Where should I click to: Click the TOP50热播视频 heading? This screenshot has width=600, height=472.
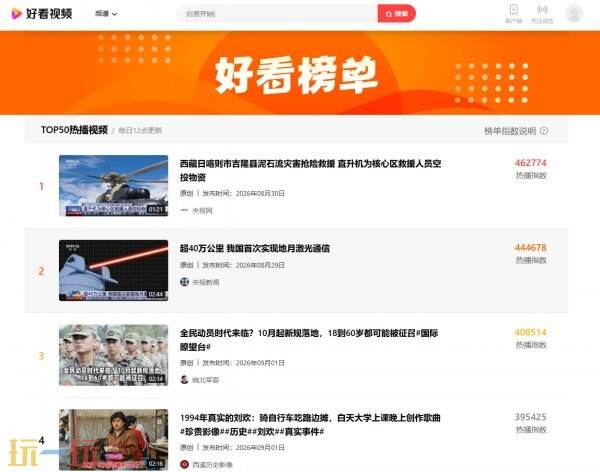click(x=74, y=130)
